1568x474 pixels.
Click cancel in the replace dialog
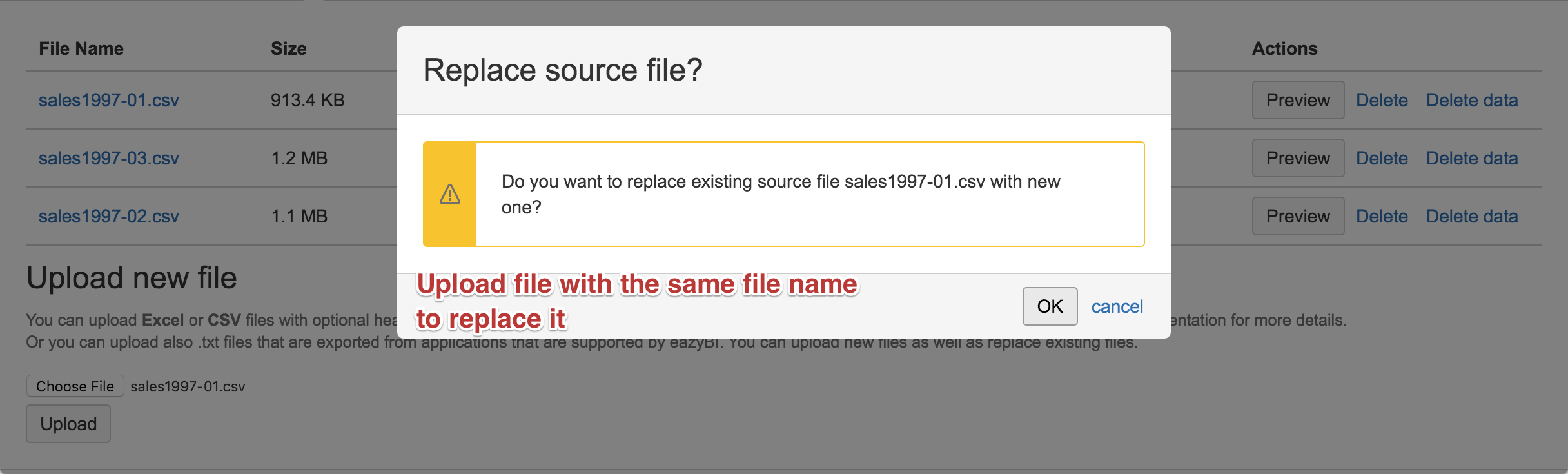(1117, 306)
